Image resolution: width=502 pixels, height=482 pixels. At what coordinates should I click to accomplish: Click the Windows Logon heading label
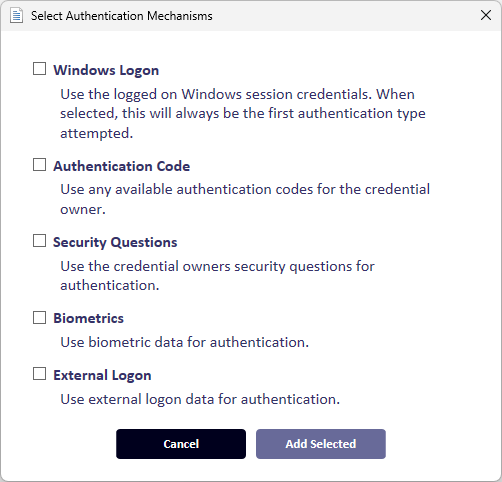coord(106,70)
